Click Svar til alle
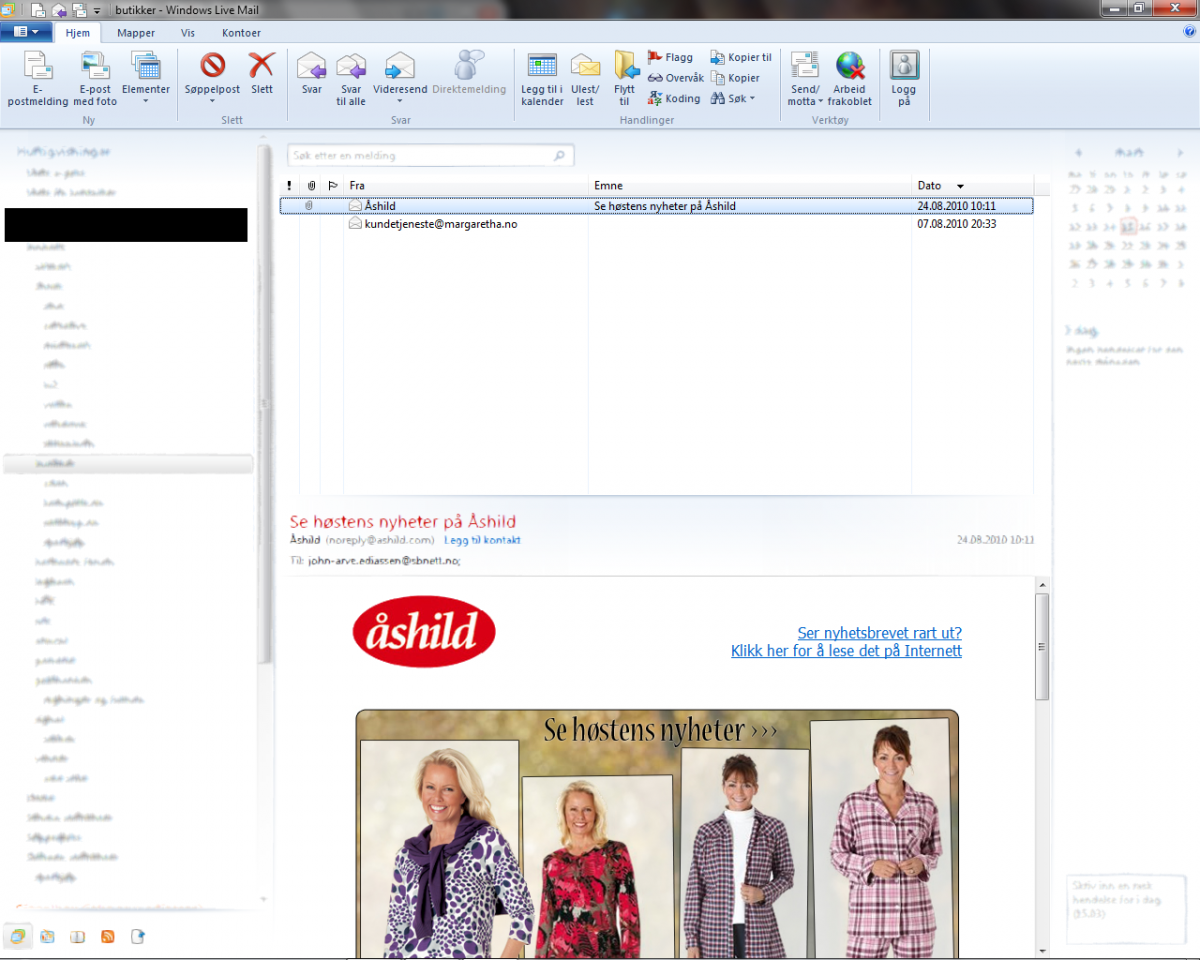 click(x=351, y=78)
